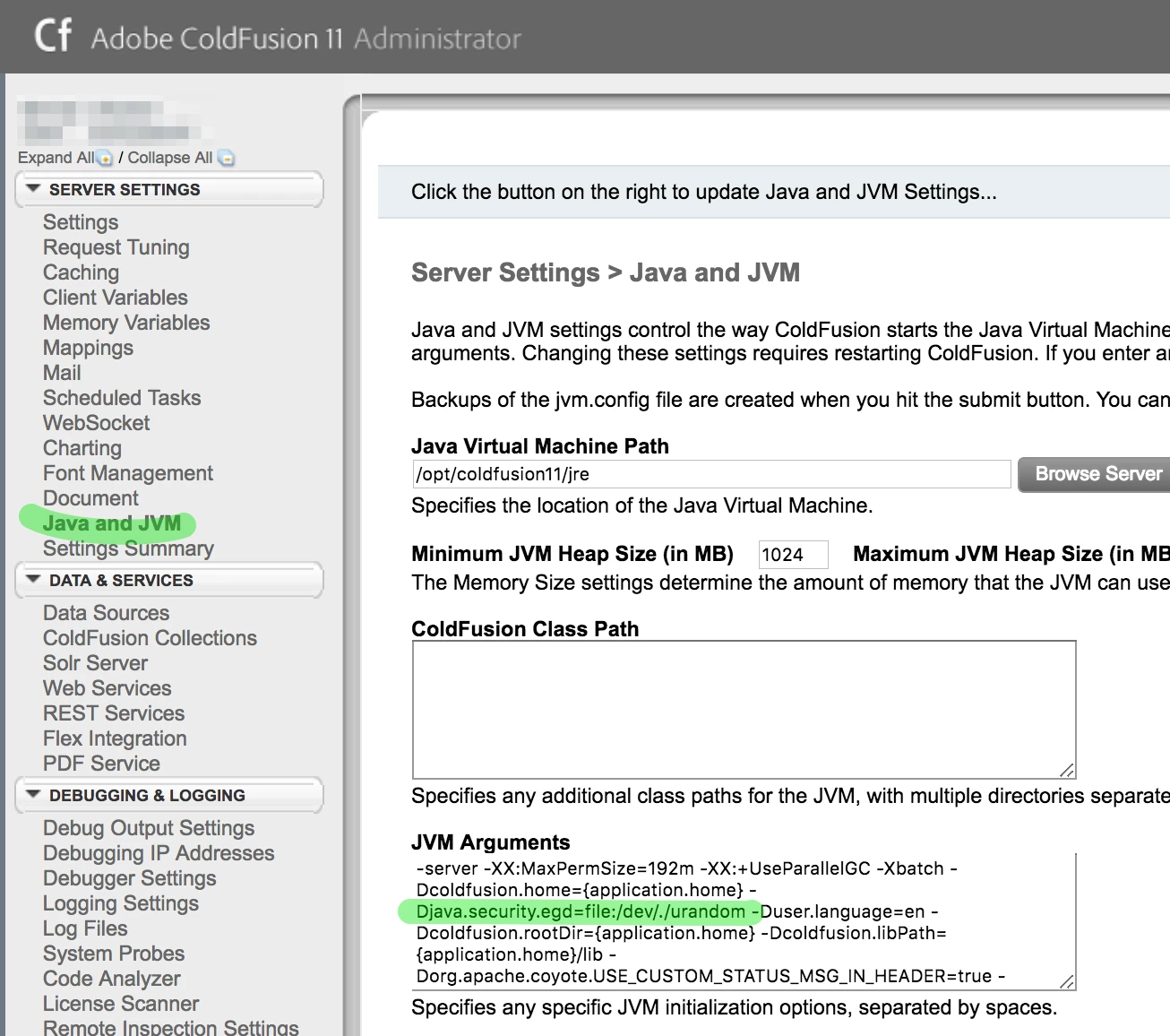Click the Java Virtual Machine Path field
This screenshot has width=1170, height=1036.
point(711,474)
